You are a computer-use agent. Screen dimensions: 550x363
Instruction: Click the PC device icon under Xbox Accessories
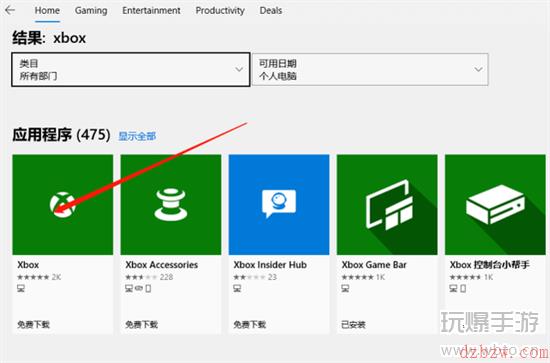click(129, 289)
